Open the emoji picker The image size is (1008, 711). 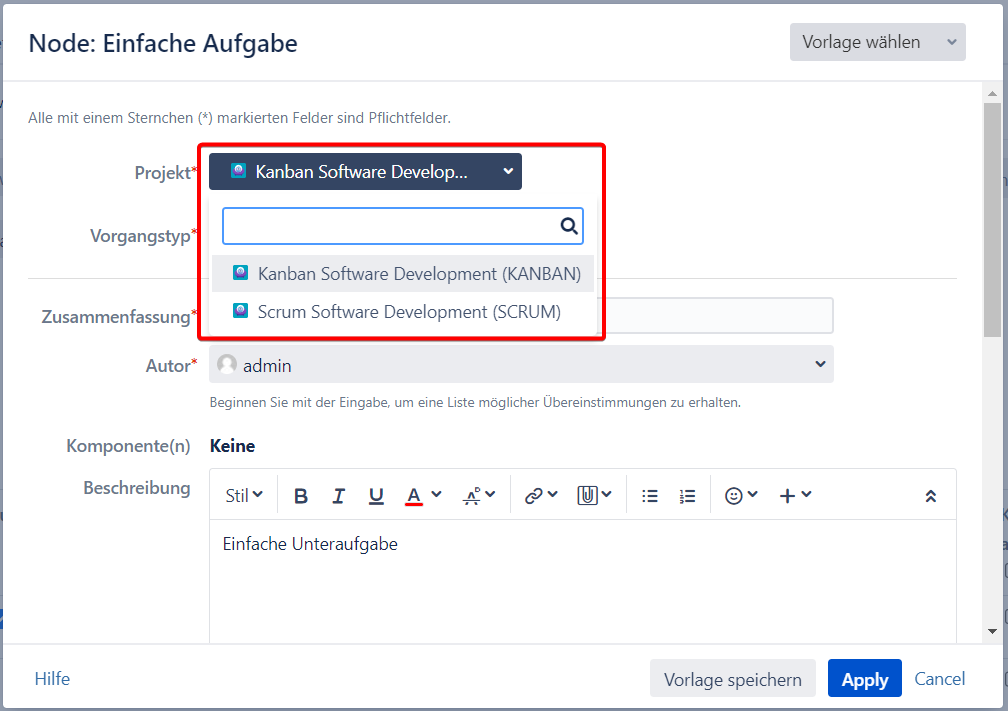pos(741,496)
